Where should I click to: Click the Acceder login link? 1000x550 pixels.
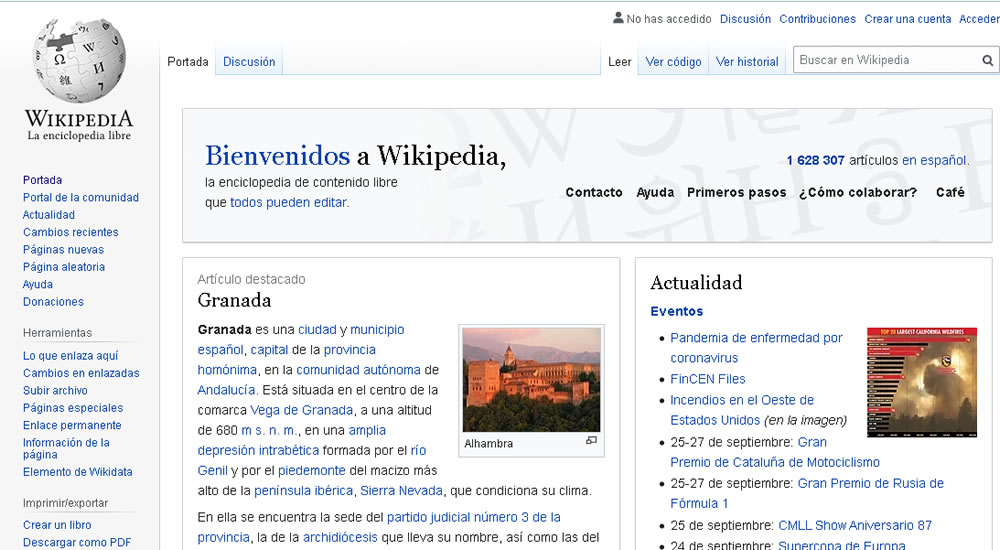(979, 19)
